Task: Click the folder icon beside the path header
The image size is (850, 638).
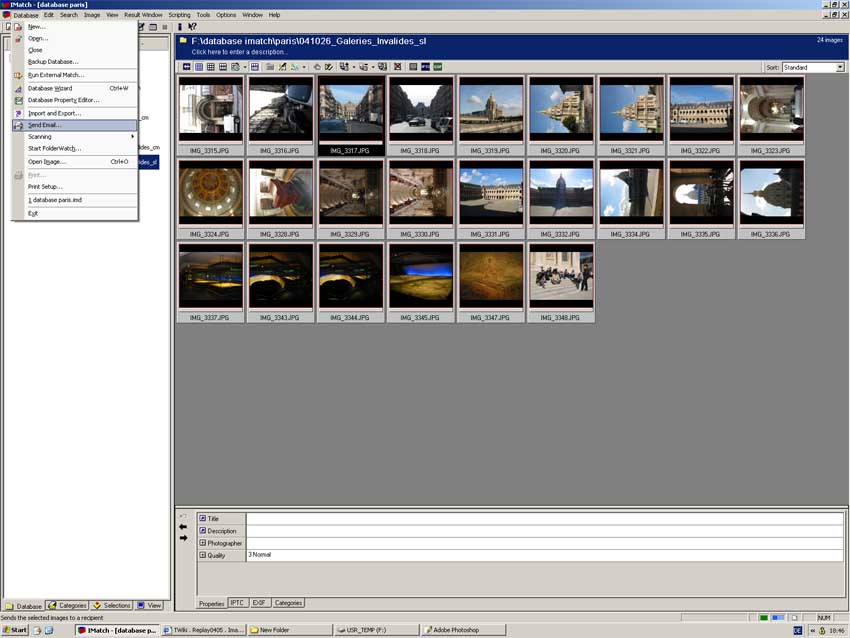Action: 183,41
